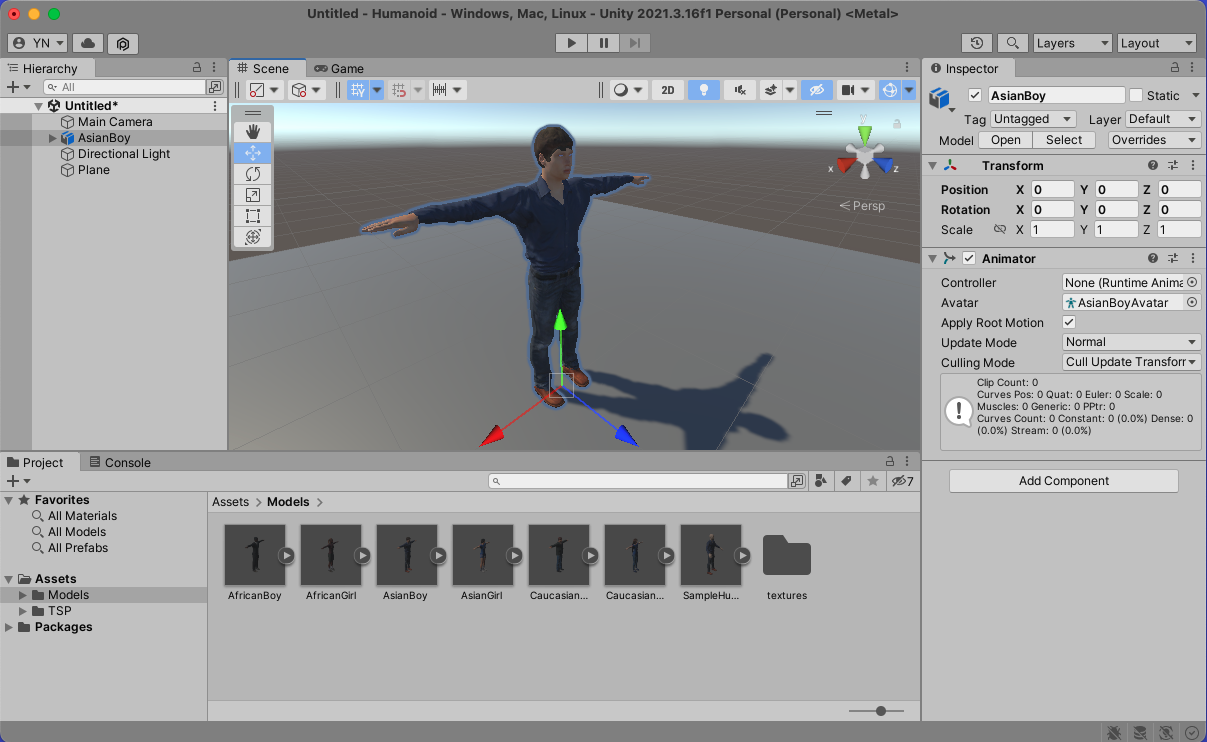Screen dimensions: 1207x742
Task: Toggle scene lighting bulb icon
Action: click(x=704, y=90)
